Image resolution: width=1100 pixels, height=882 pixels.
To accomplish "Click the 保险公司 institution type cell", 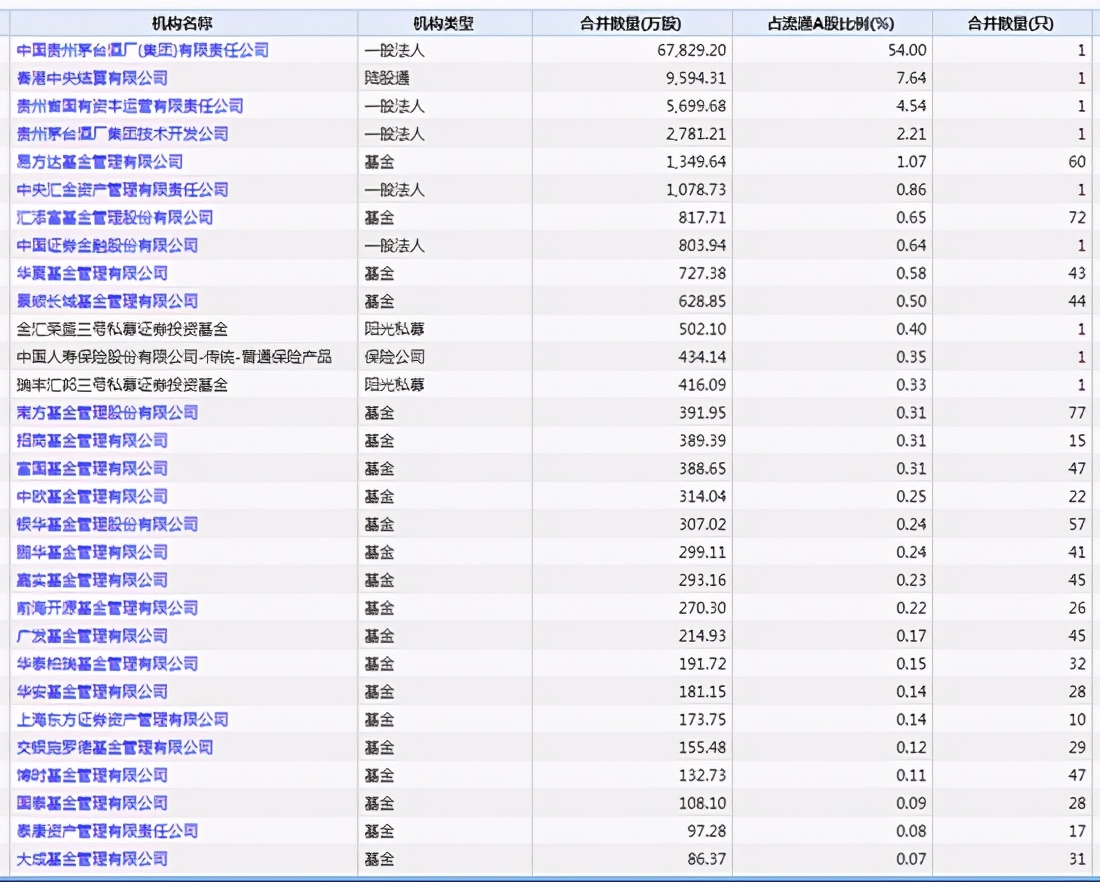I will [394, 357].
